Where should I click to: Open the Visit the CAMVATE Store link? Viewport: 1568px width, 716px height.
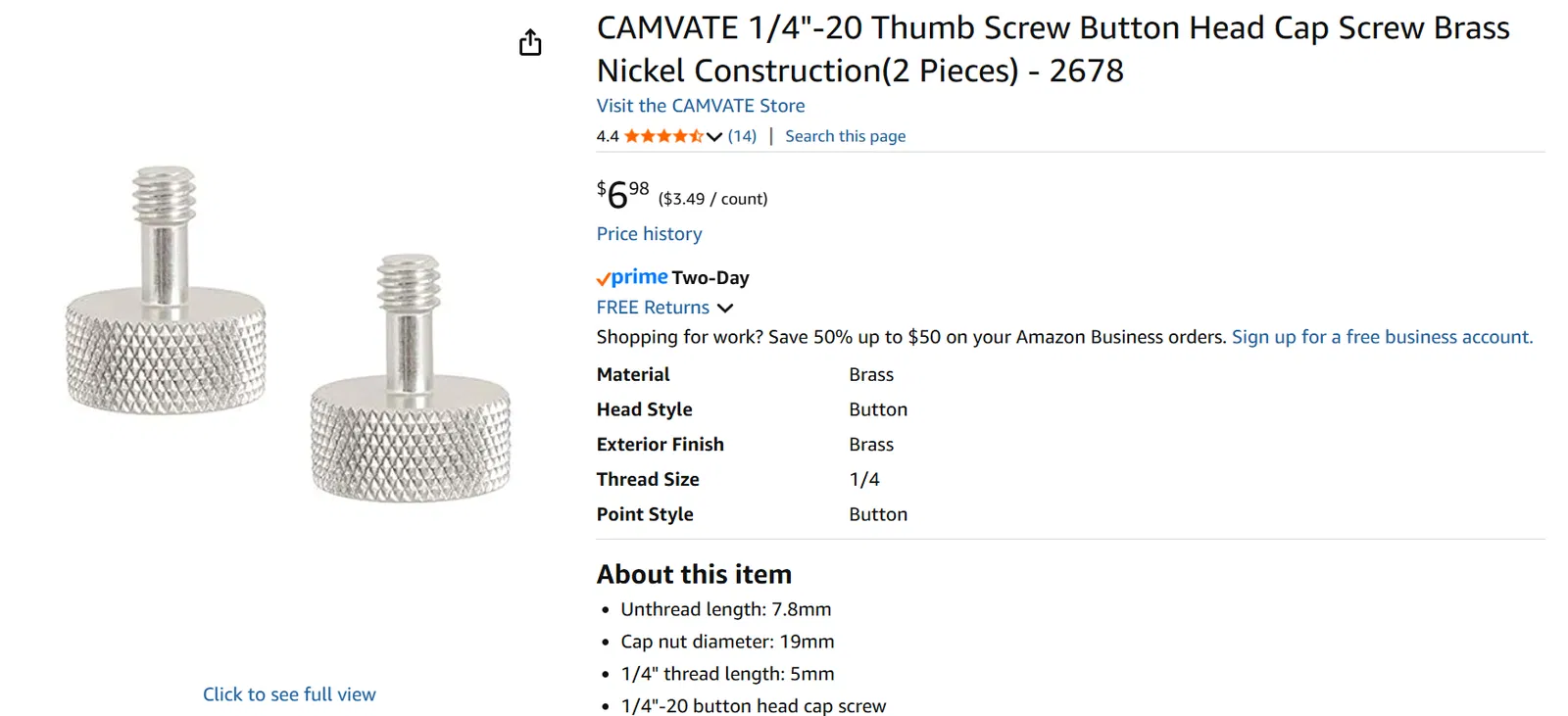pos(700,106)
